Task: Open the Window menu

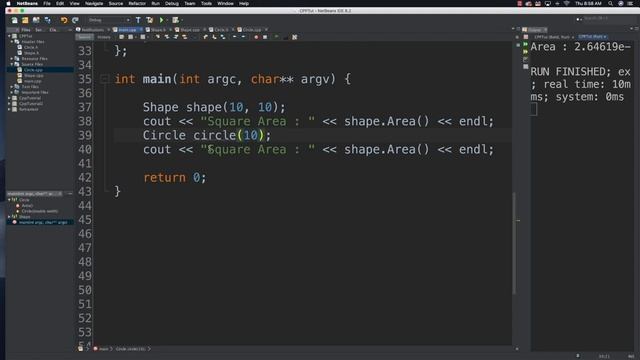Action: coord(225,3)
